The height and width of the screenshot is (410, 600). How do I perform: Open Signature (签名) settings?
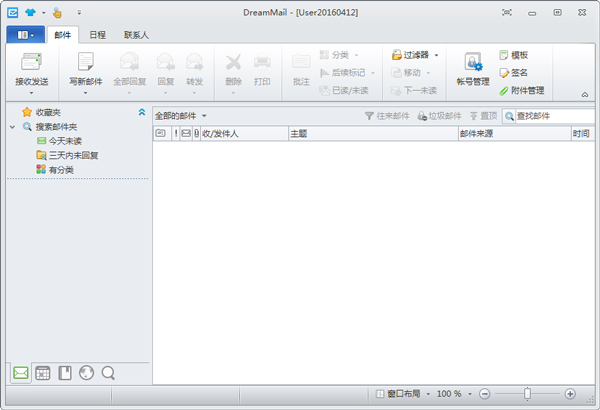pos(514,73)
